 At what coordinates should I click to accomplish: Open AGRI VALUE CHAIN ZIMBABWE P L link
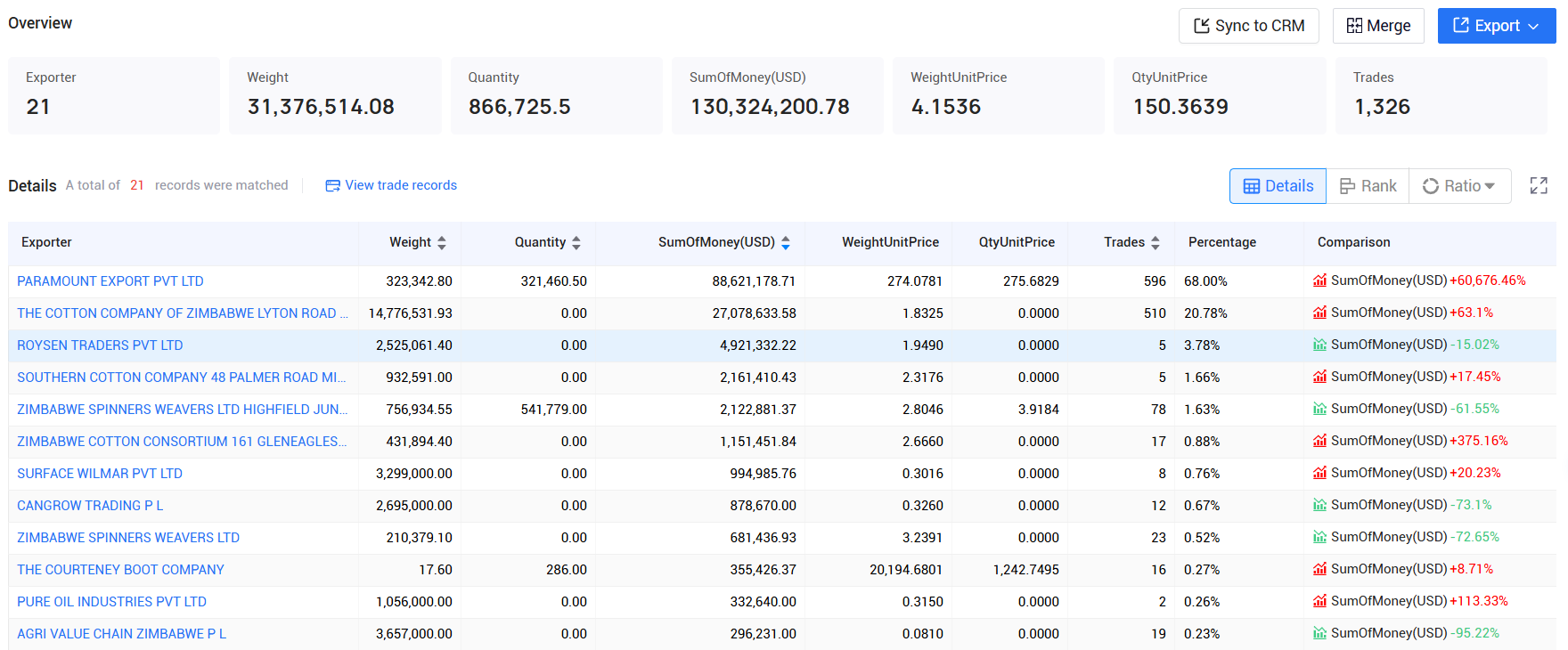coord(121,634)
